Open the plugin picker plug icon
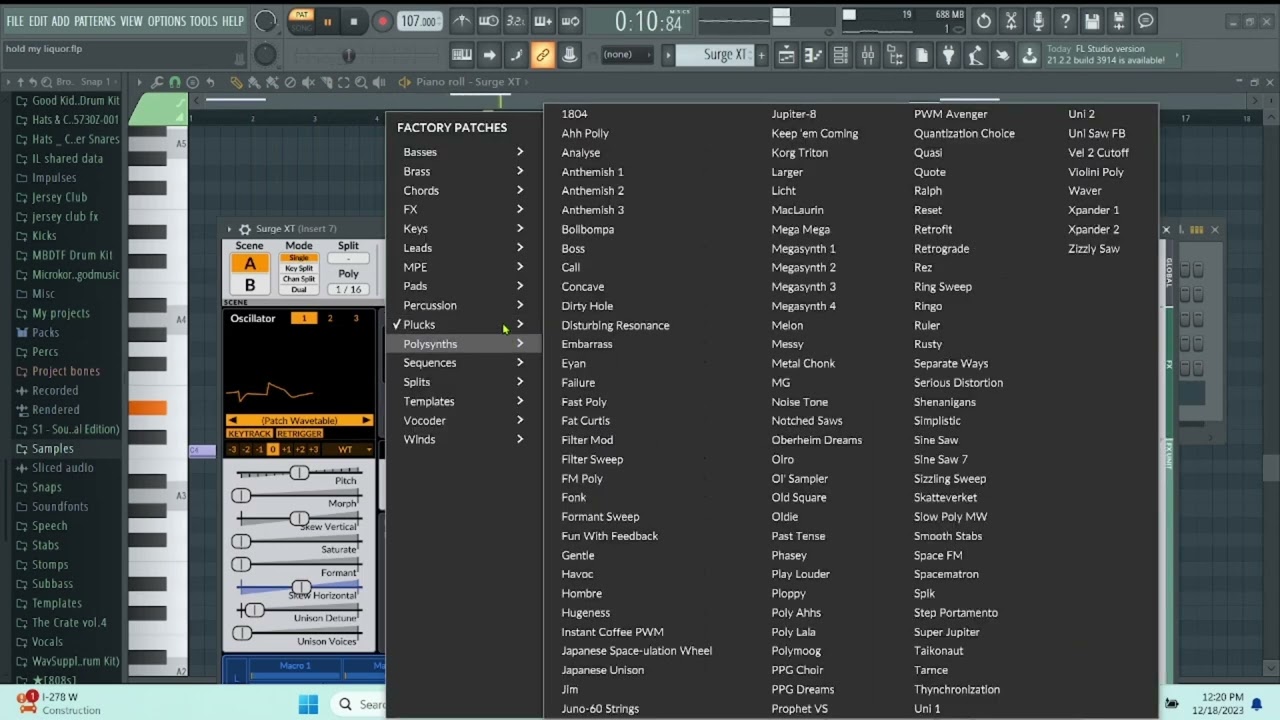 pos(948,55)
